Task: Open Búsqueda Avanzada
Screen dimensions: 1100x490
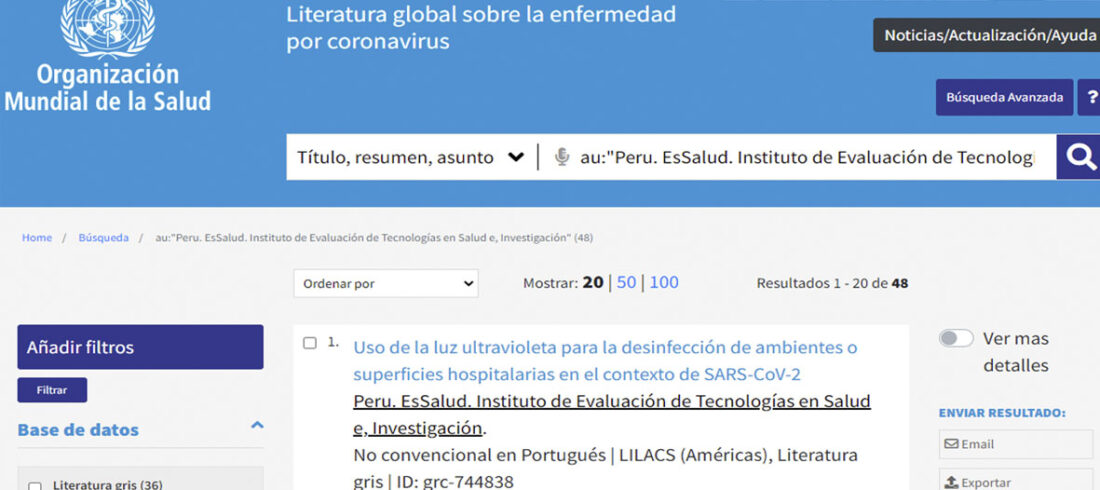Action: tap(1004, 98)
